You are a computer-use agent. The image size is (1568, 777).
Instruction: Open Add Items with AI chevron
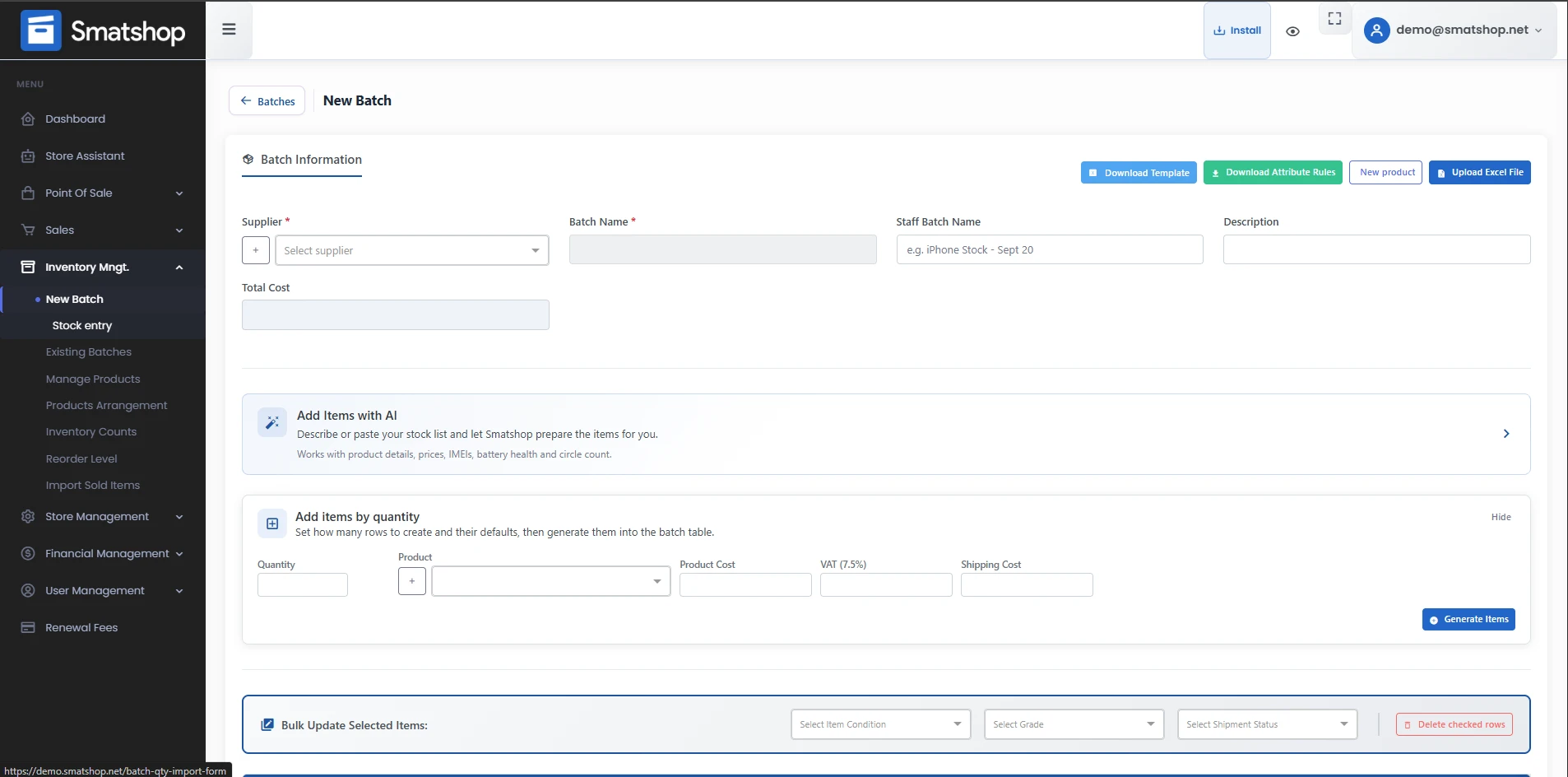pyautogui.click(x=1506, y=434)
